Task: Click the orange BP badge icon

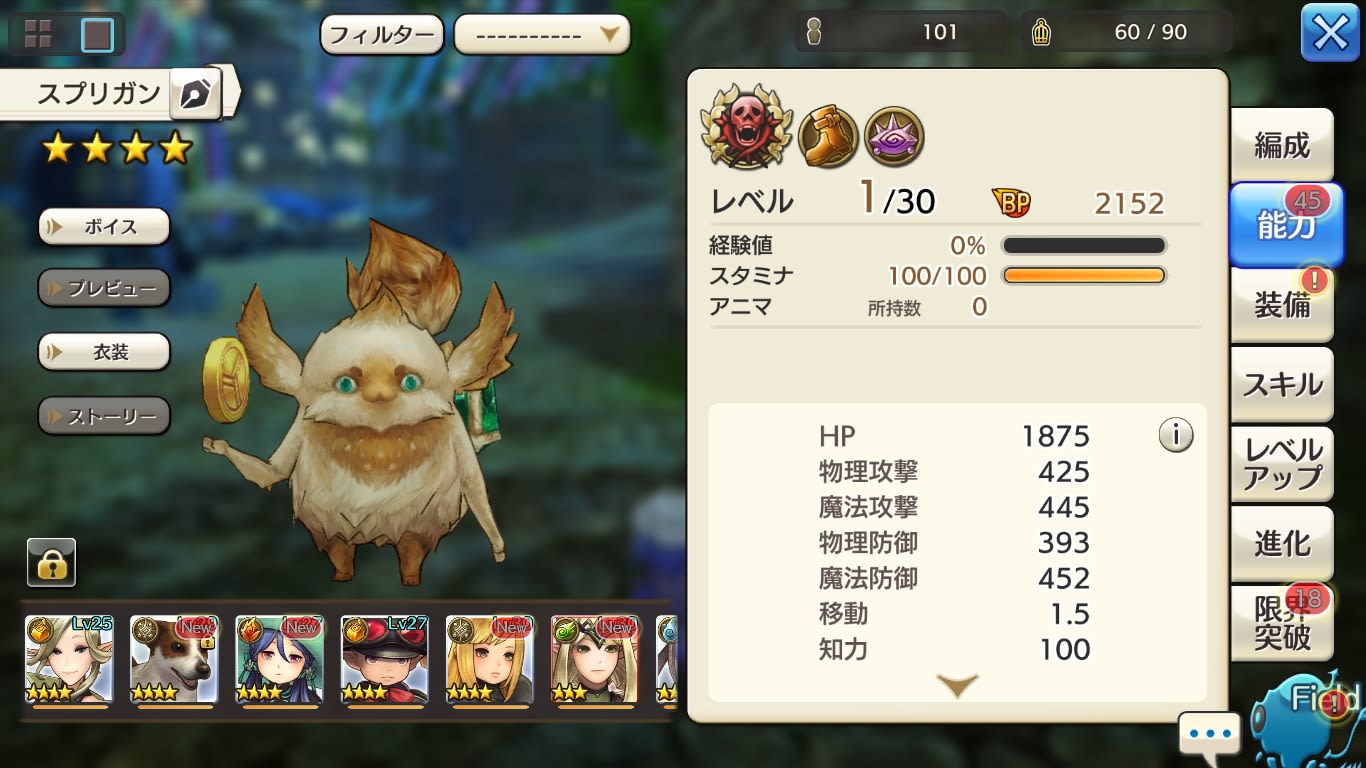Action: (x=1012, y=203)
